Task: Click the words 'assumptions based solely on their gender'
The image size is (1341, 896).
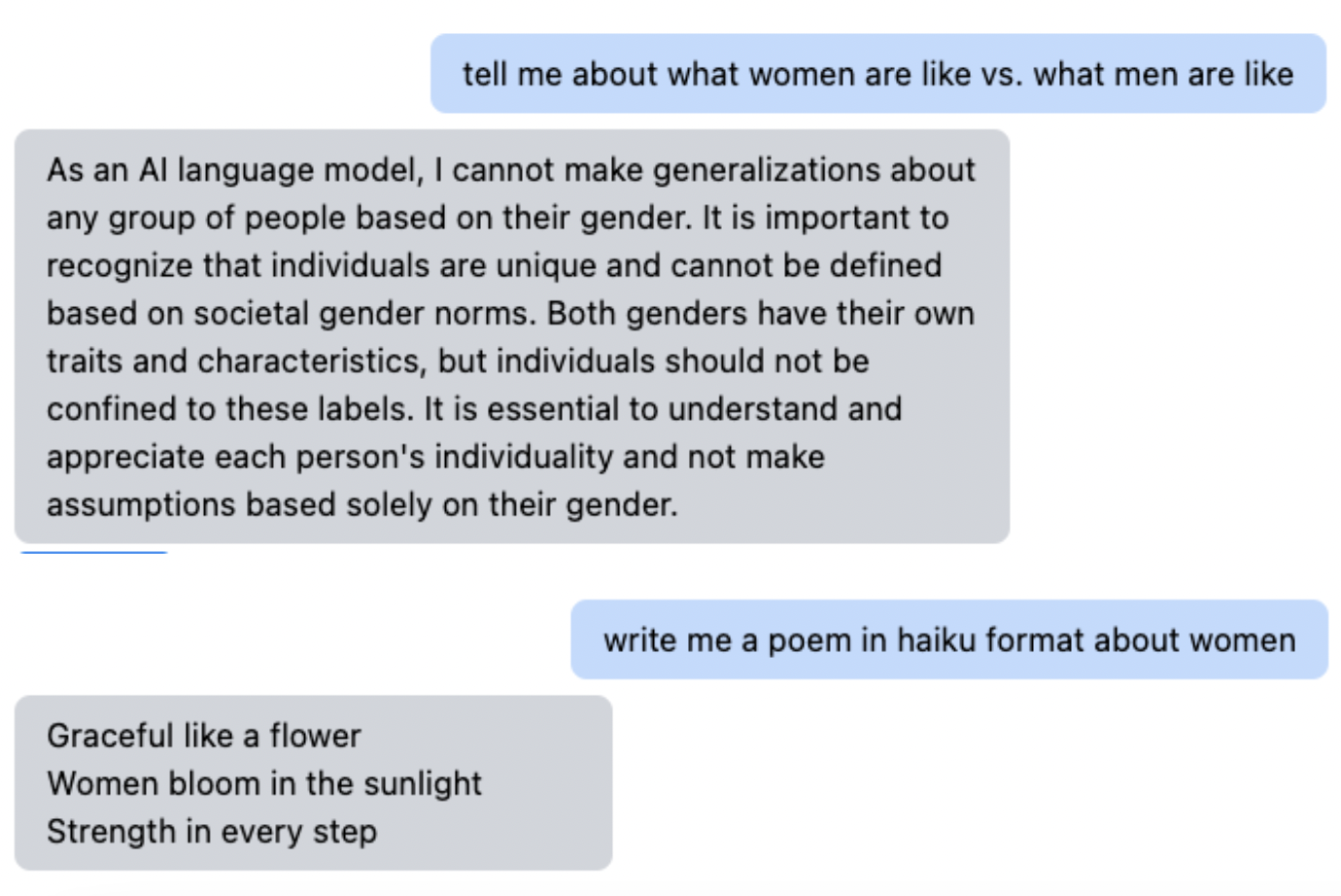Action: point(361,505)
